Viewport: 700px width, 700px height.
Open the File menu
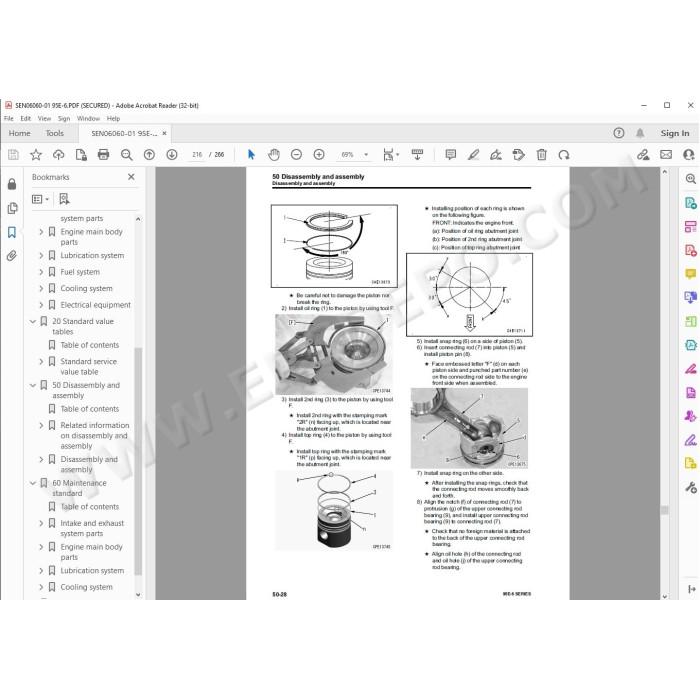pyautogui.click(x=8, y=118)
